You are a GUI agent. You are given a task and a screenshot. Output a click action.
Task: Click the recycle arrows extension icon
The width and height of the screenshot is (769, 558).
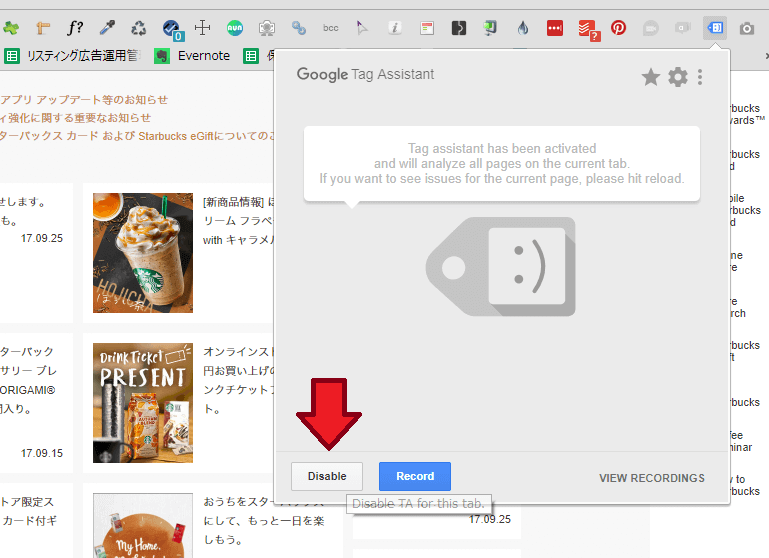[139, 28]
